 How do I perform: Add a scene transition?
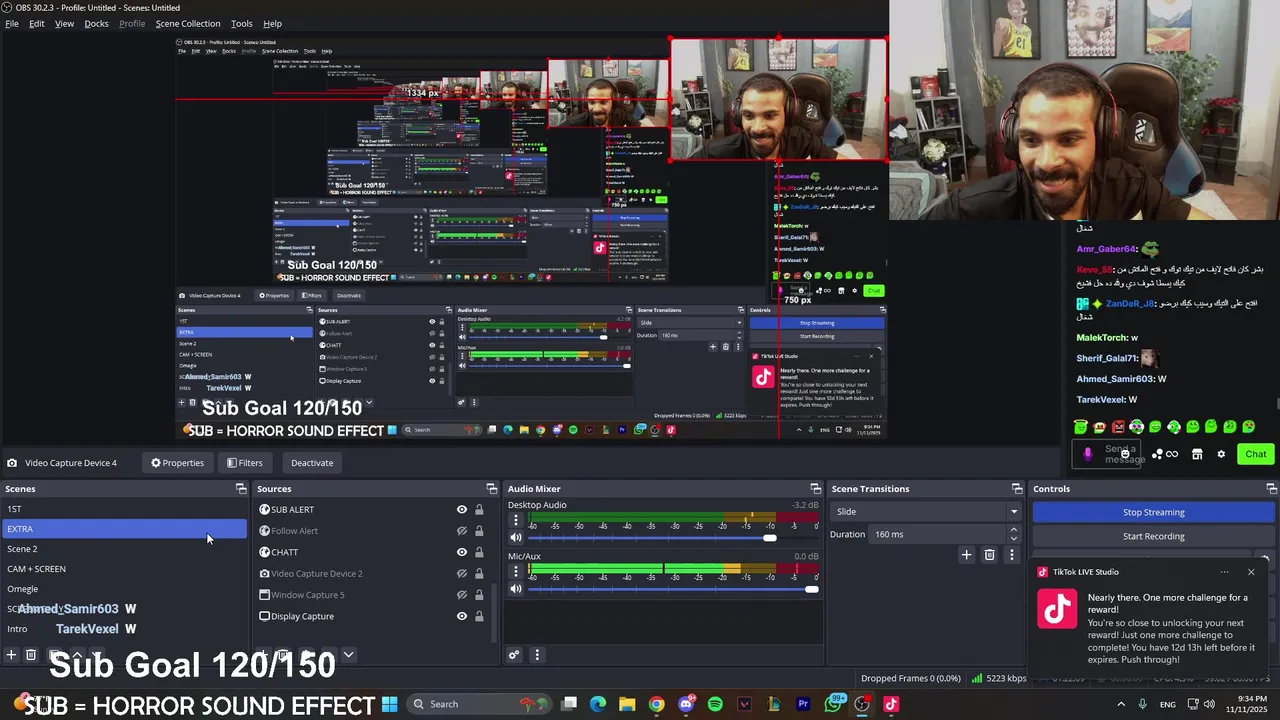click(x=966, y=555)
